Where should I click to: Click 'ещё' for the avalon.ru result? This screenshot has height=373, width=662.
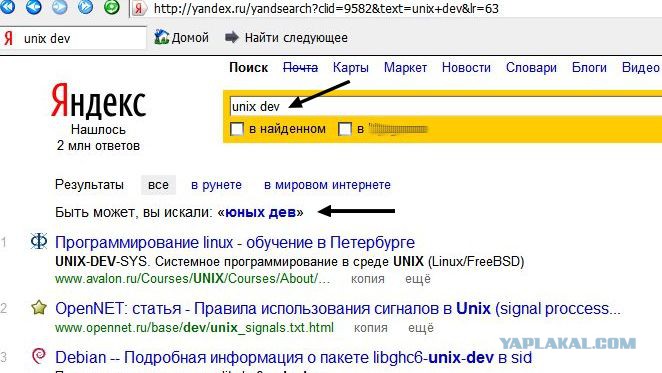click(418, 279)
